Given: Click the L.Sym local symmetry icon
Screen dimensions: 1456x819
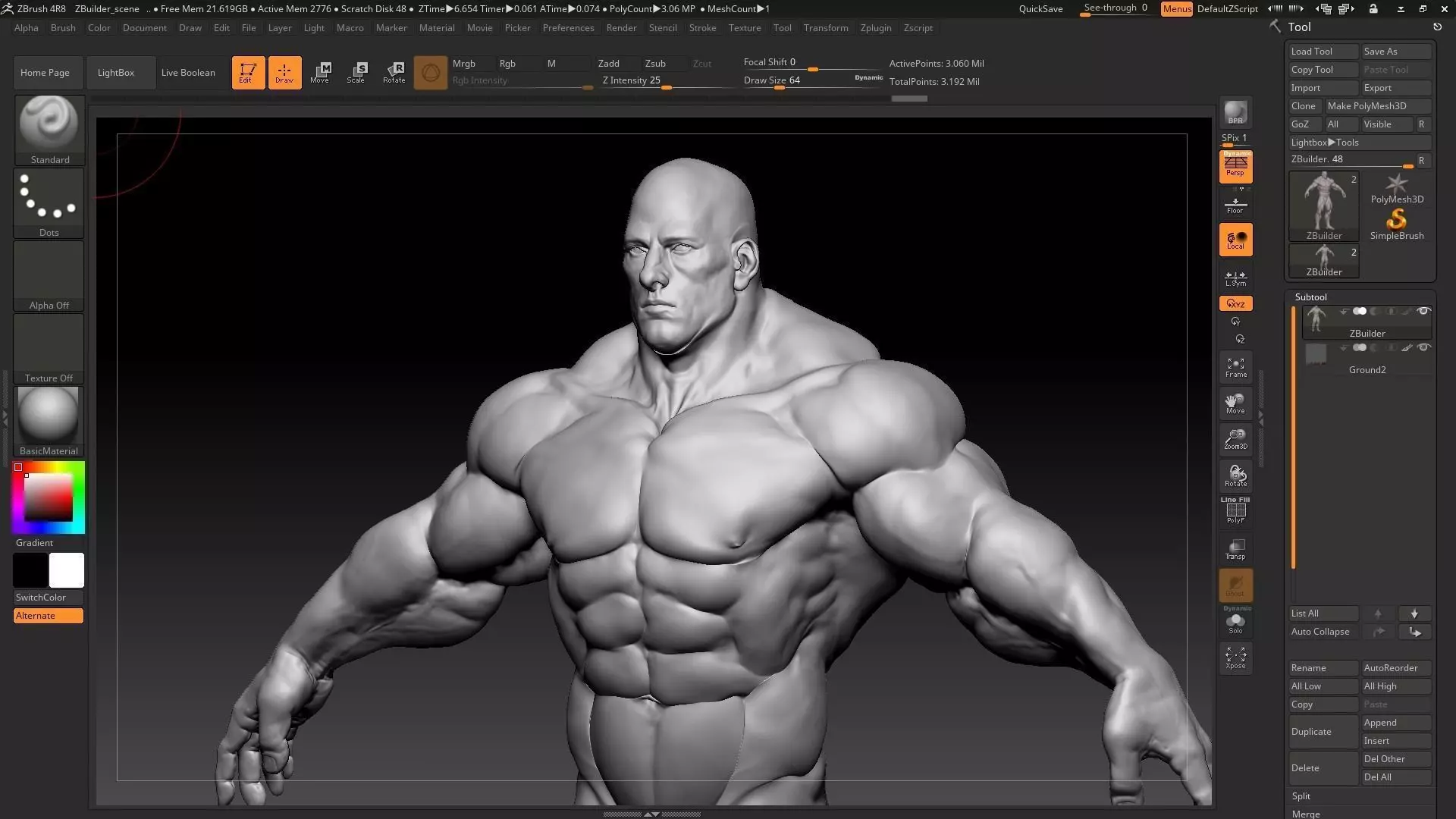Looking at the screenshot, I should tap(1235, 278).
